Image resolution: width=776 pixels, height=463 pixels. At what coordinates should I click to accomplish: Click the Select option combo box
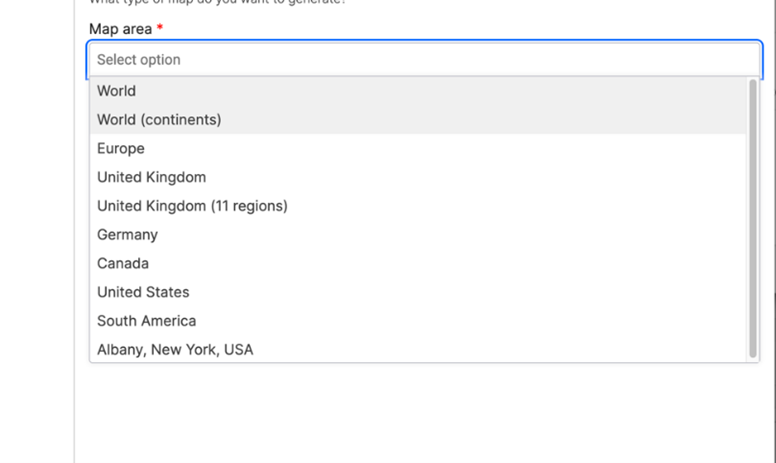[425, 59]
